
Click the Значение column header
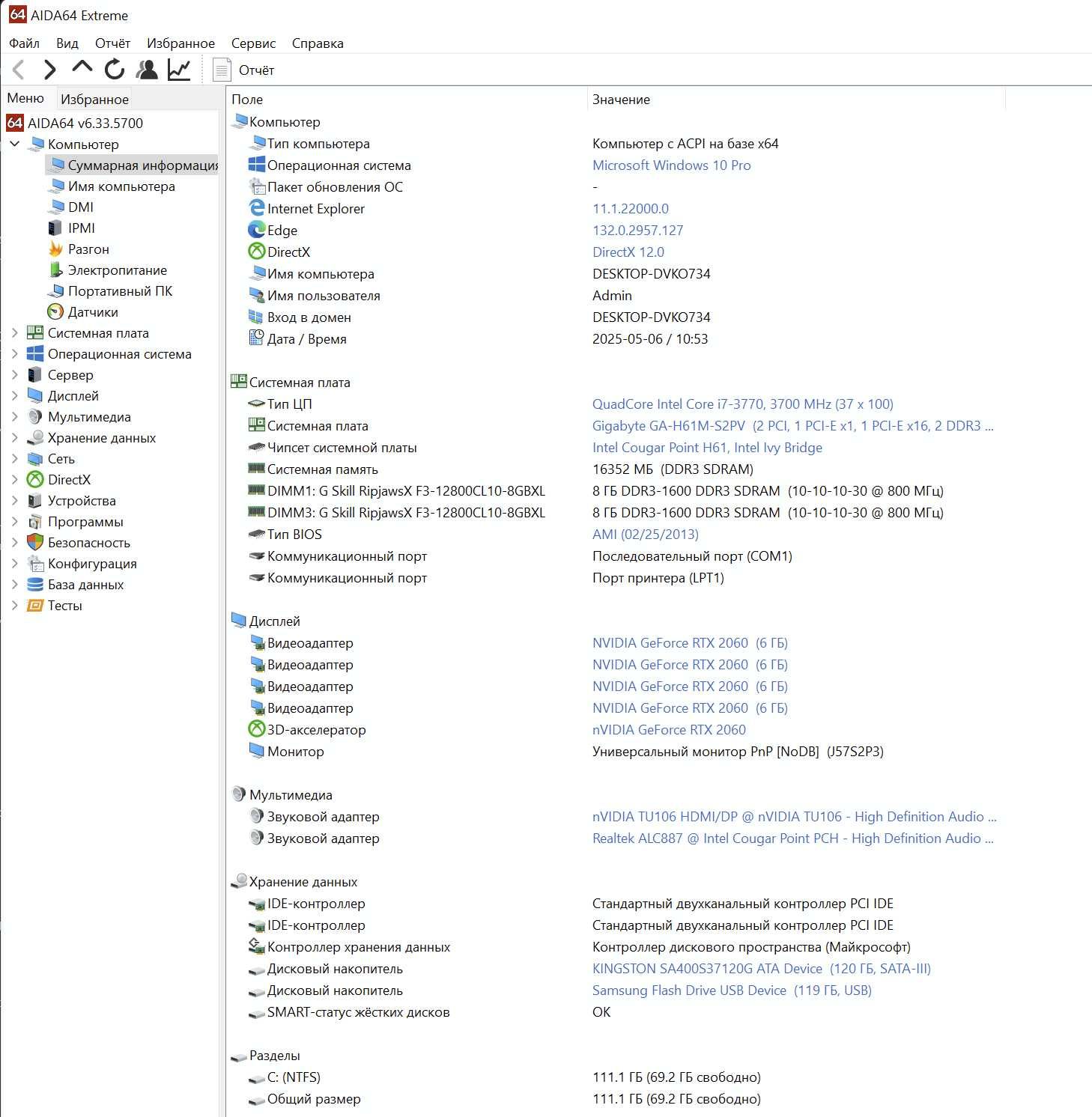click(x=795, y=99)
